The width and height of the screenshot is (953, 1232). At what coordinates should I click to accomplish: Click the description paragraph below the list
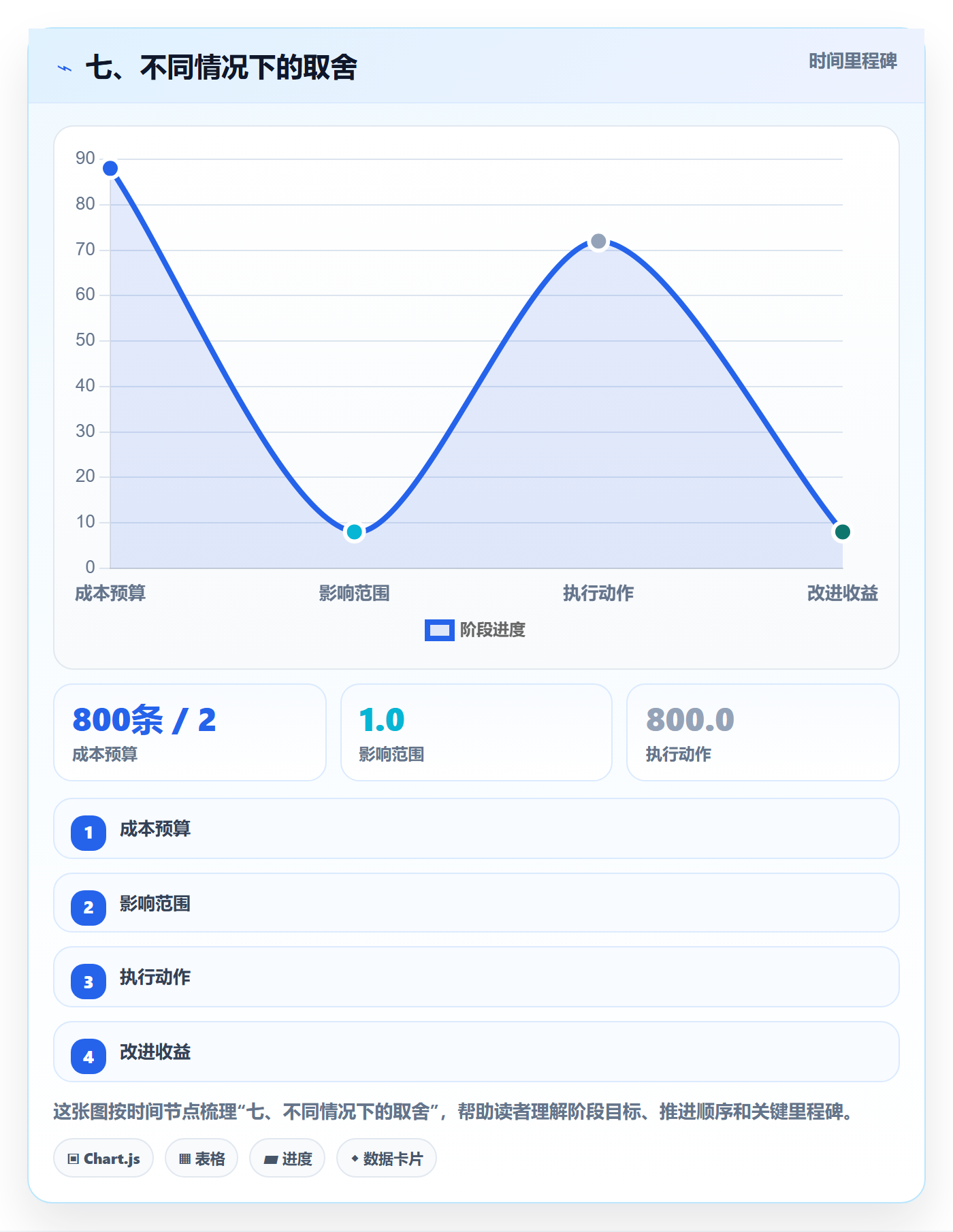pyautogui.click(x=453, y=1112)
